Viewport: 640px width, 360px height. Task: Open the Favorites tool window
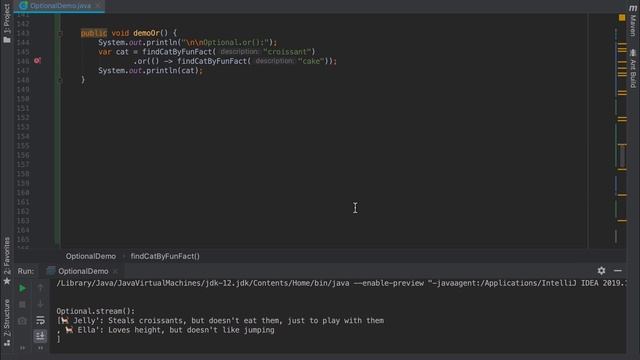point(7,260)
